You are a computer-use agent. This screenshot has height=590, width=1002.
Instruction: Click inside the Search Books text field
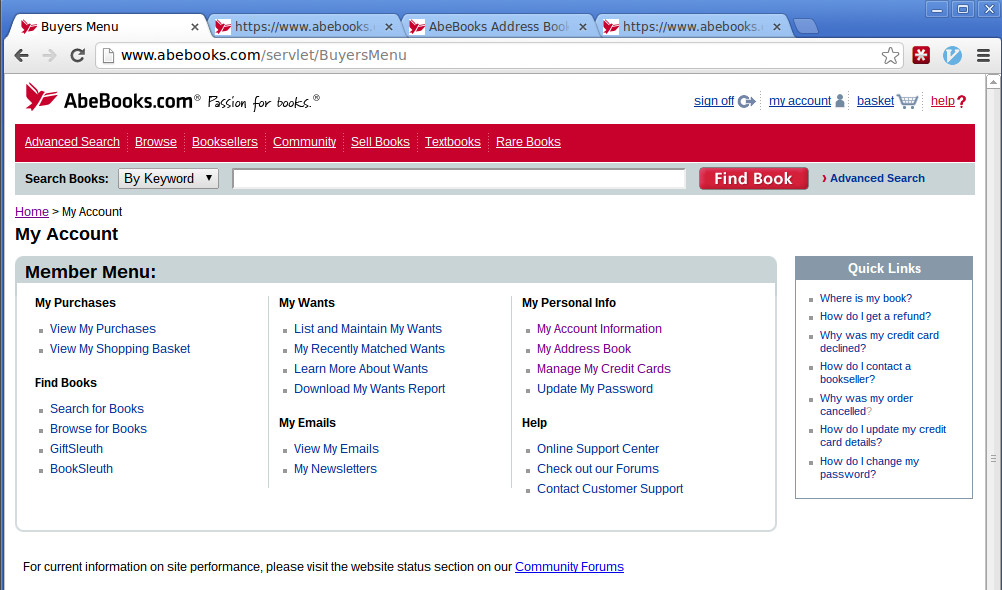[459, 179]
